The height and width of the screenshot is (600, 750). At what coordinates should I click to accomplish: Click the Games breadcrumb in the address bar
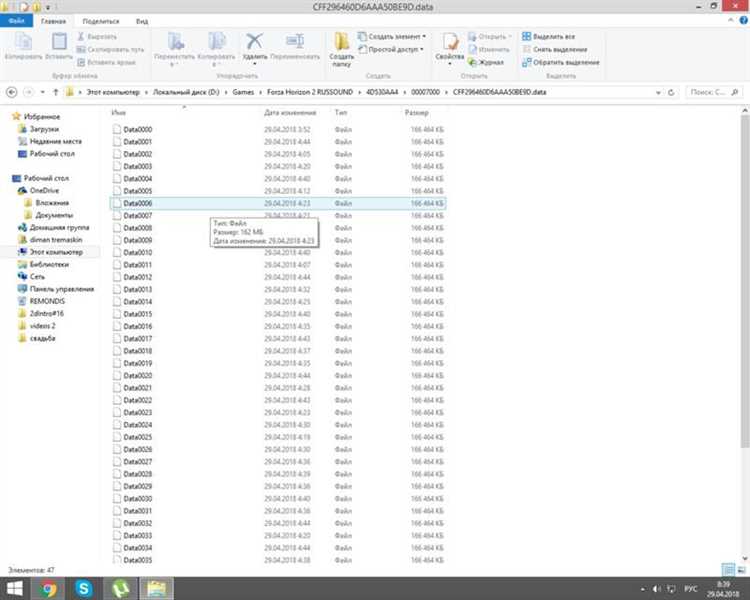coord(243,92)
